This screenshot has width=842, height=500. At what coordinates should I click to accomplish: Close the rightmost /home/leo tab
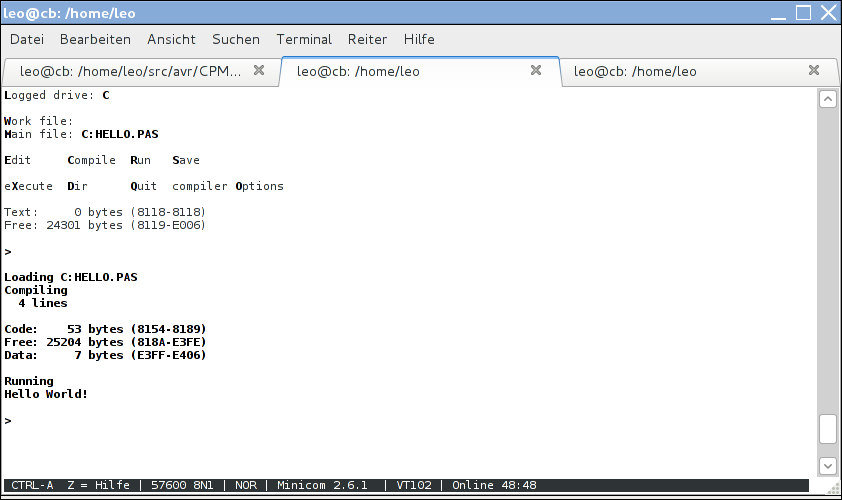pyautogui.click(x=814, y=70)
